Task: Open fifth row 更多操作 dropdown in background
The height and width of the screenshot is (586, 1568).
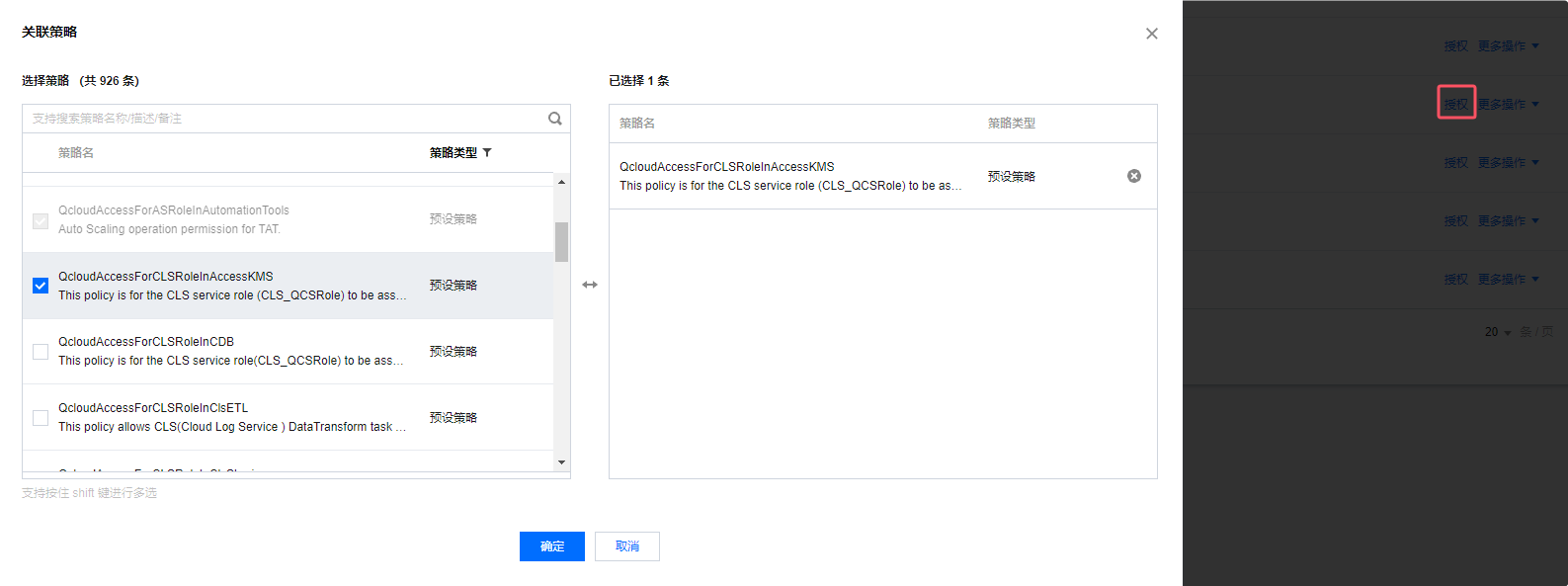Action: 1508,279
